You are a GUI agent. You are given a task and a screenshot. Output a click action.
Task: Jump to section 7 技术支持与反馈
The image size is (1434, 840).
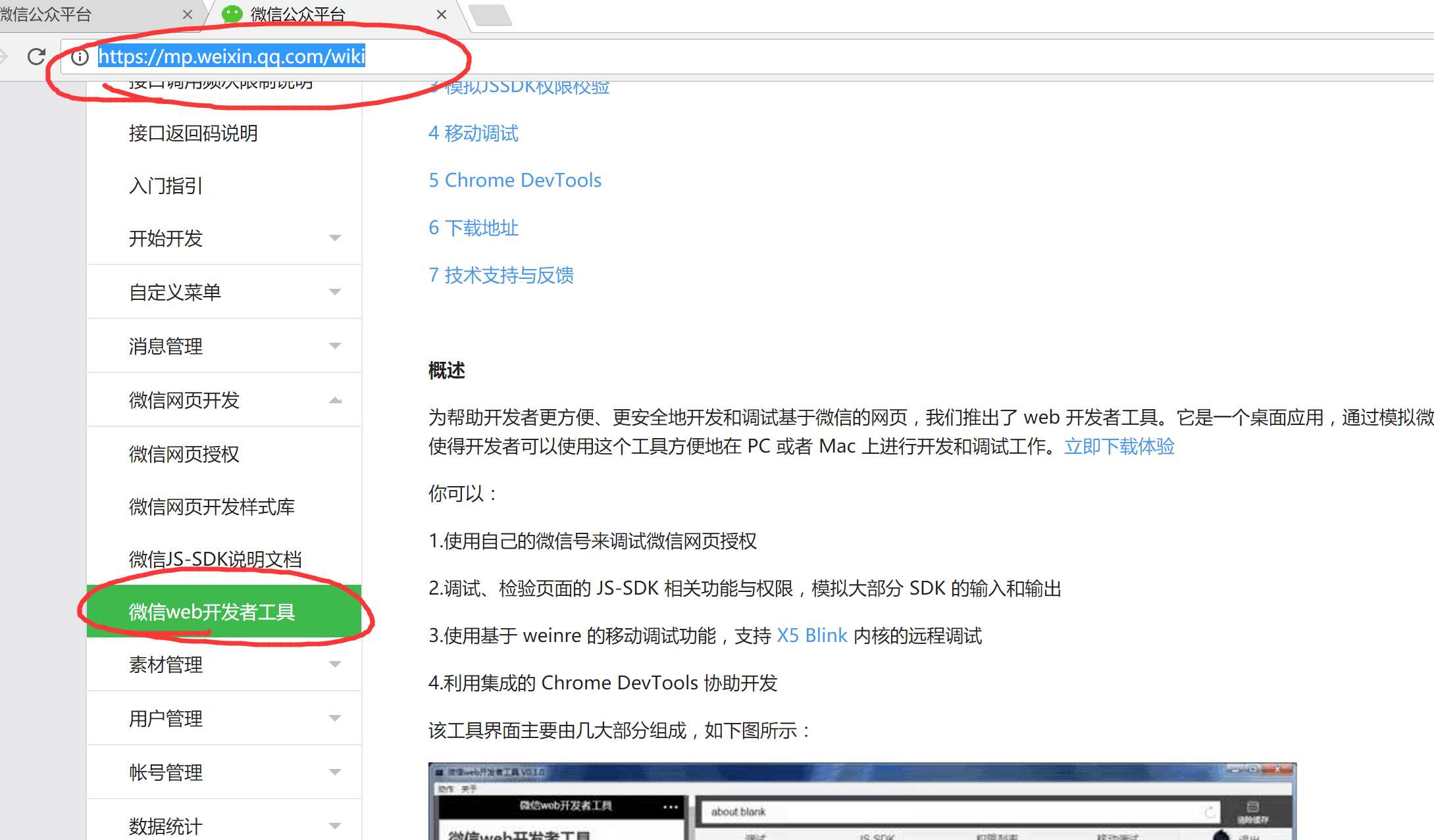point(501,275)
